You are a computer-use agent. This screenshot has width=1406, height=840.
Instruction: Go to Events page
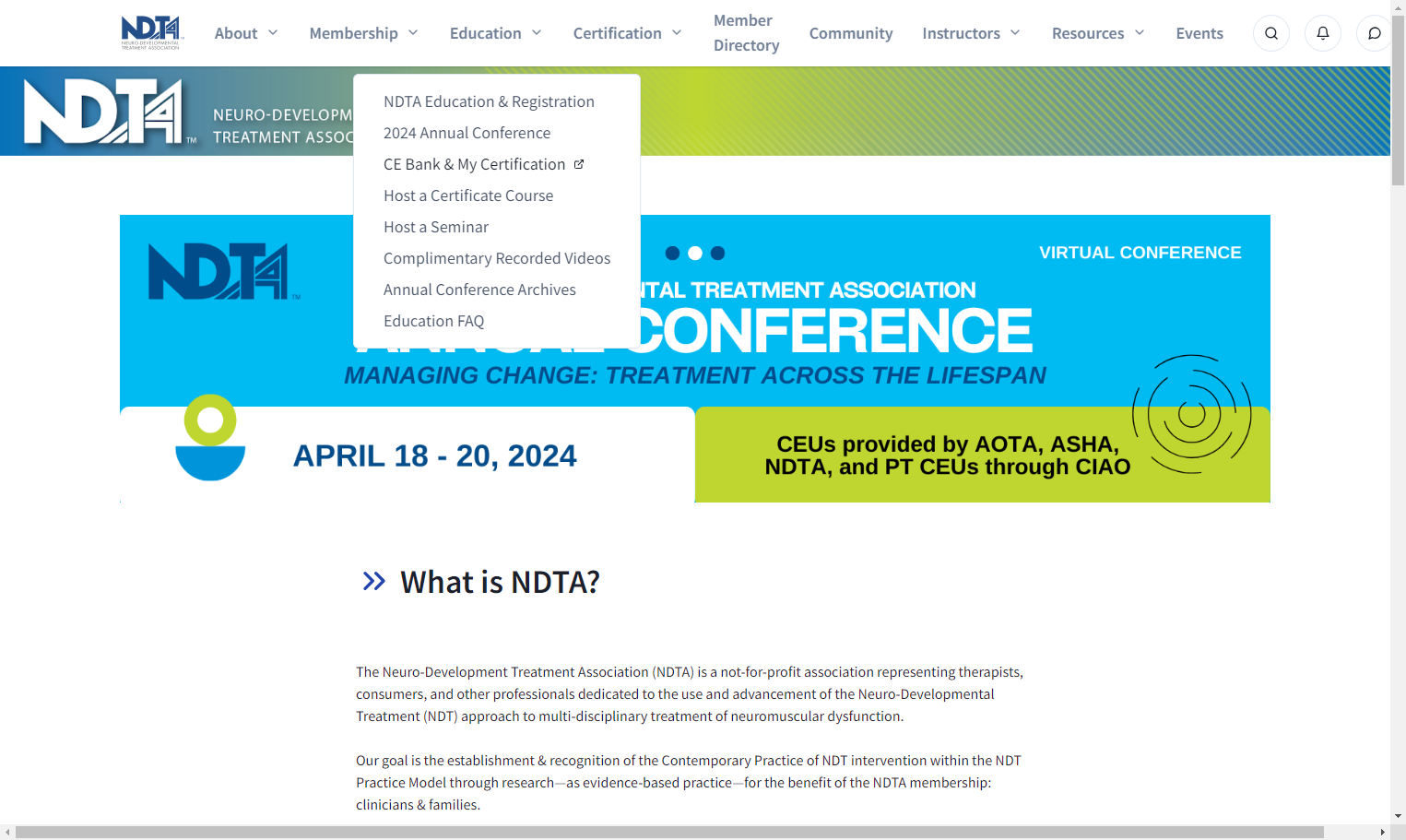(1199, 33)
